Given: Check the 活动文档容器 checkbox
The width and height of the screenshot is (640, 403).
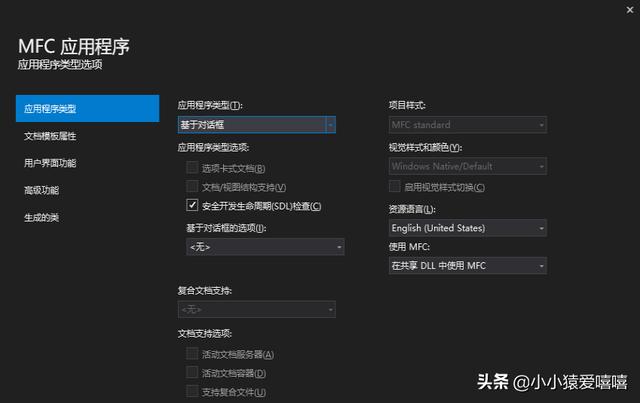Looking at the screenshot, I should pyautogui.click(x=193, y=373).
